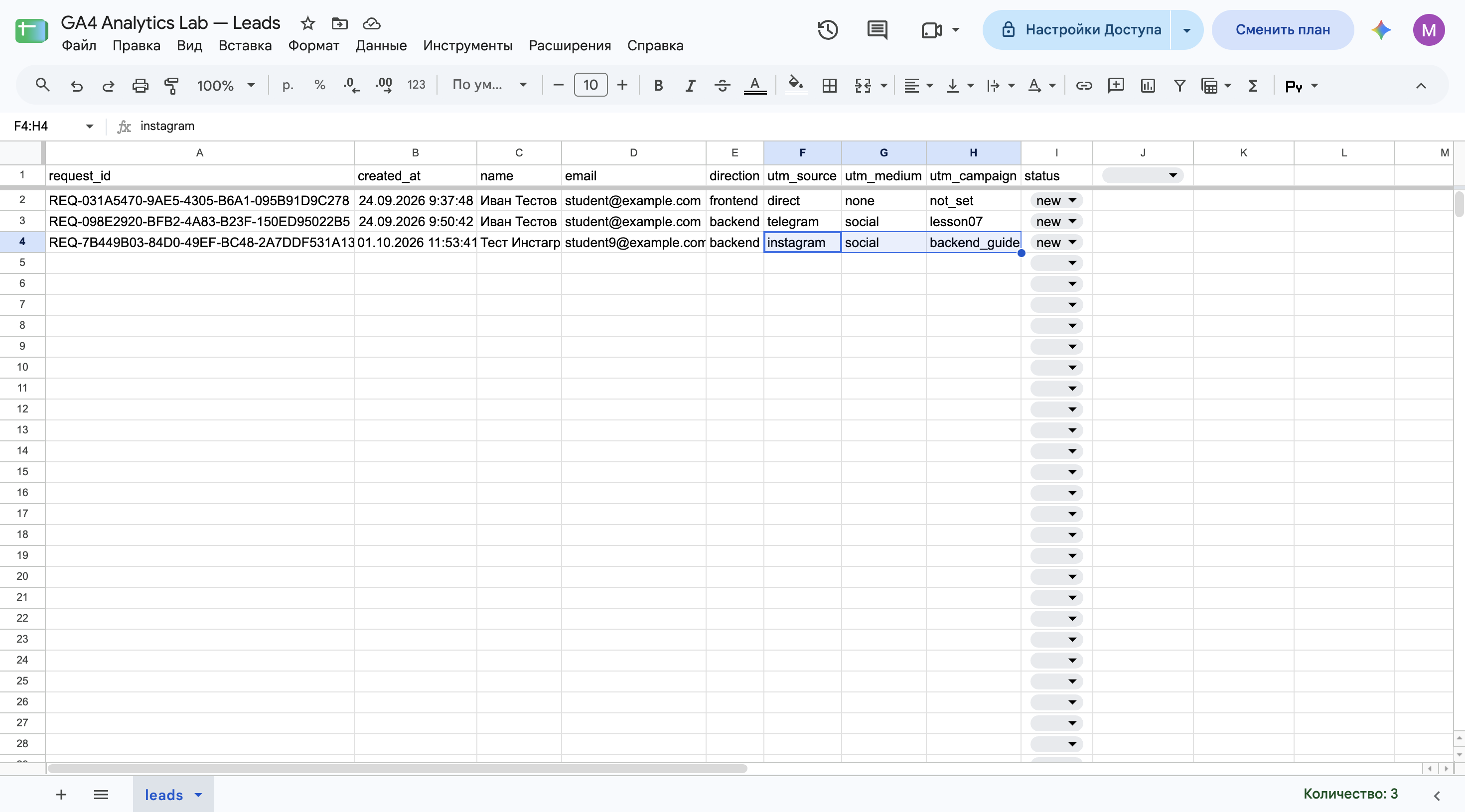Screen dimensions: 1465x812
Task: Open the leads sheet tab menu arrow
Action: coord(198,795)
